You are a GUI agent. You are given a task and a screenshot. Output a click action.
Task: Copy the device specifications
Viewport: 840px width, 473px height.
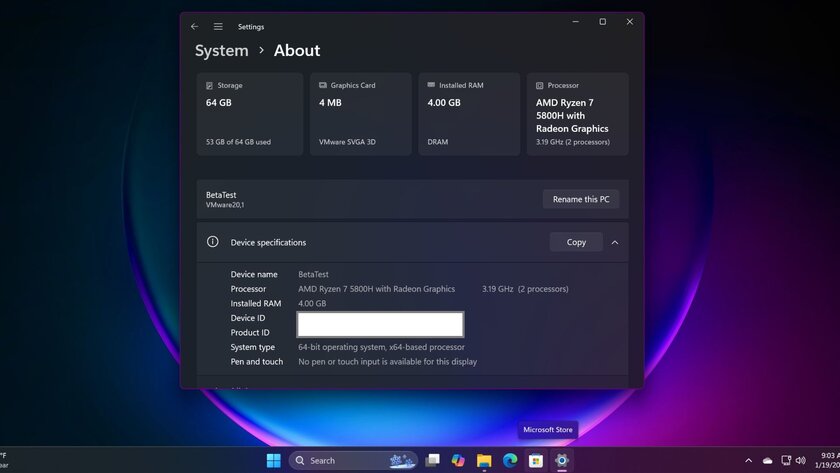point(576,242)
